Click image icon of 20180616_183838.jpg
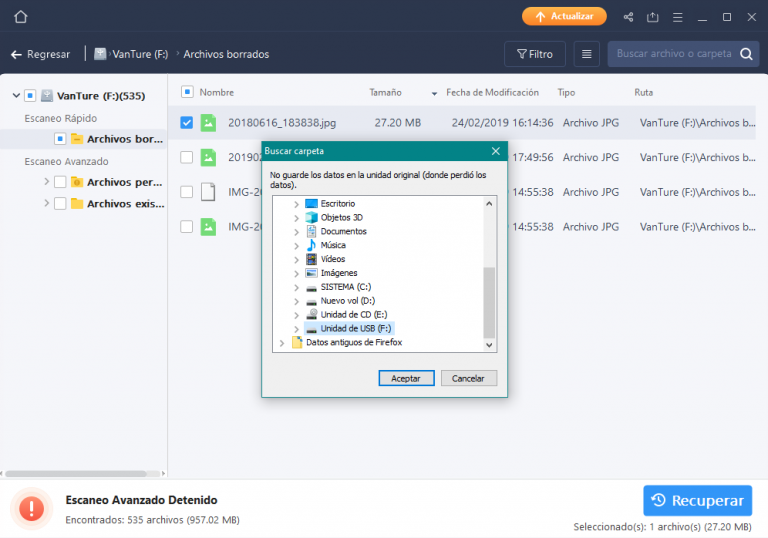This screenshot has height=538, width=768. pos(208,122)
